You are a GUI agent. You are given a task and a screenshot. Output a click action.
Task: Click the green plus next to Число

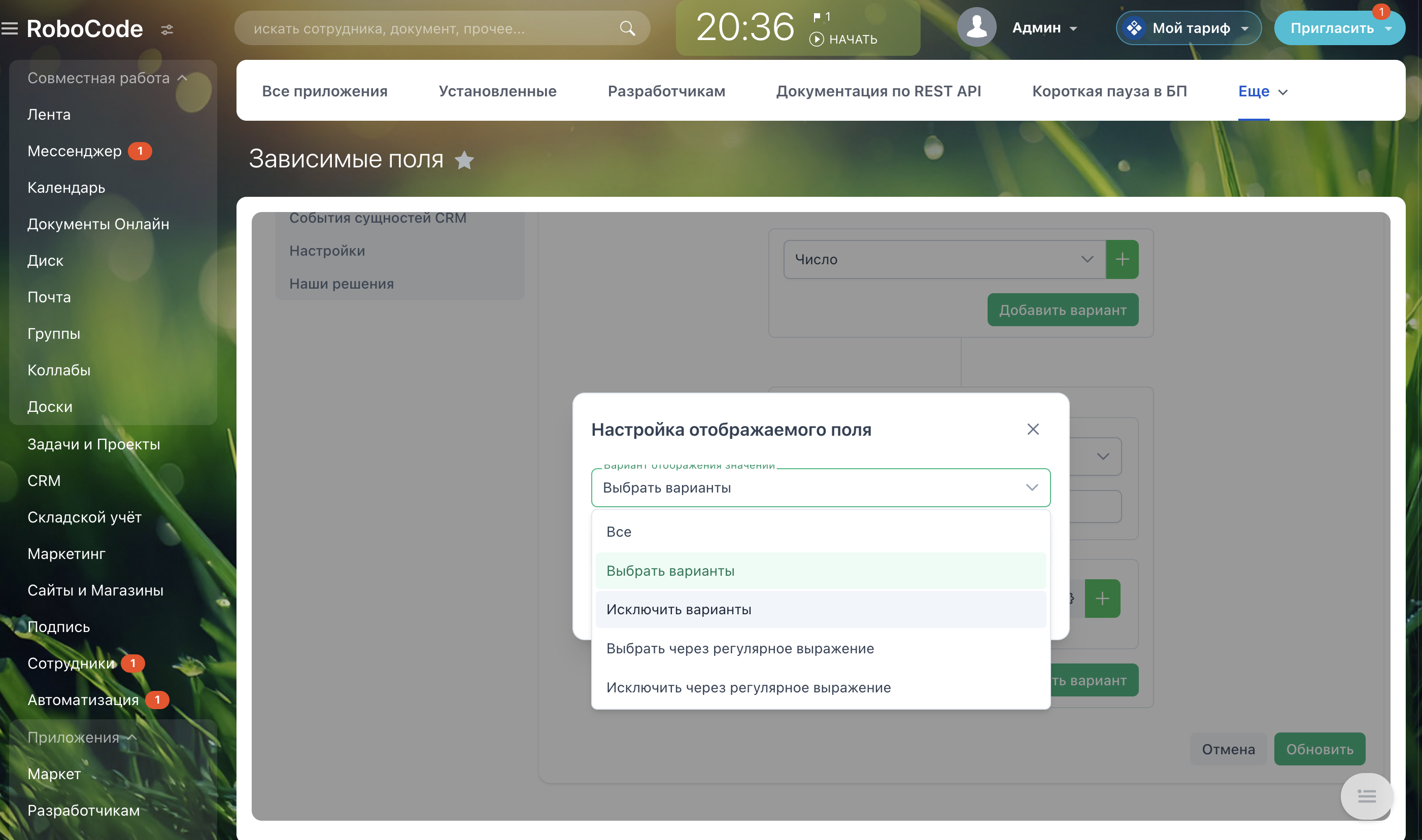pyautogui.click(x=1122, y=259)
